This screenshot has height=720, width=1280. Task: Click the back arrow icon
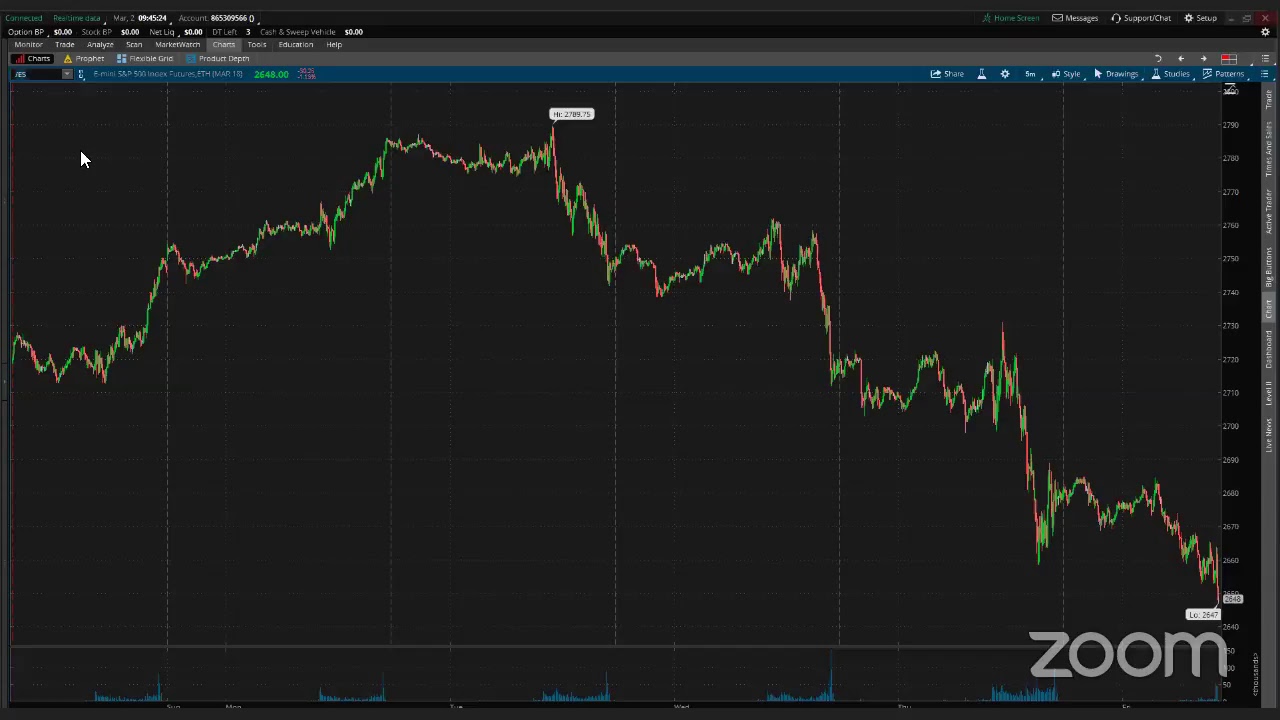tap(1181, 59)
